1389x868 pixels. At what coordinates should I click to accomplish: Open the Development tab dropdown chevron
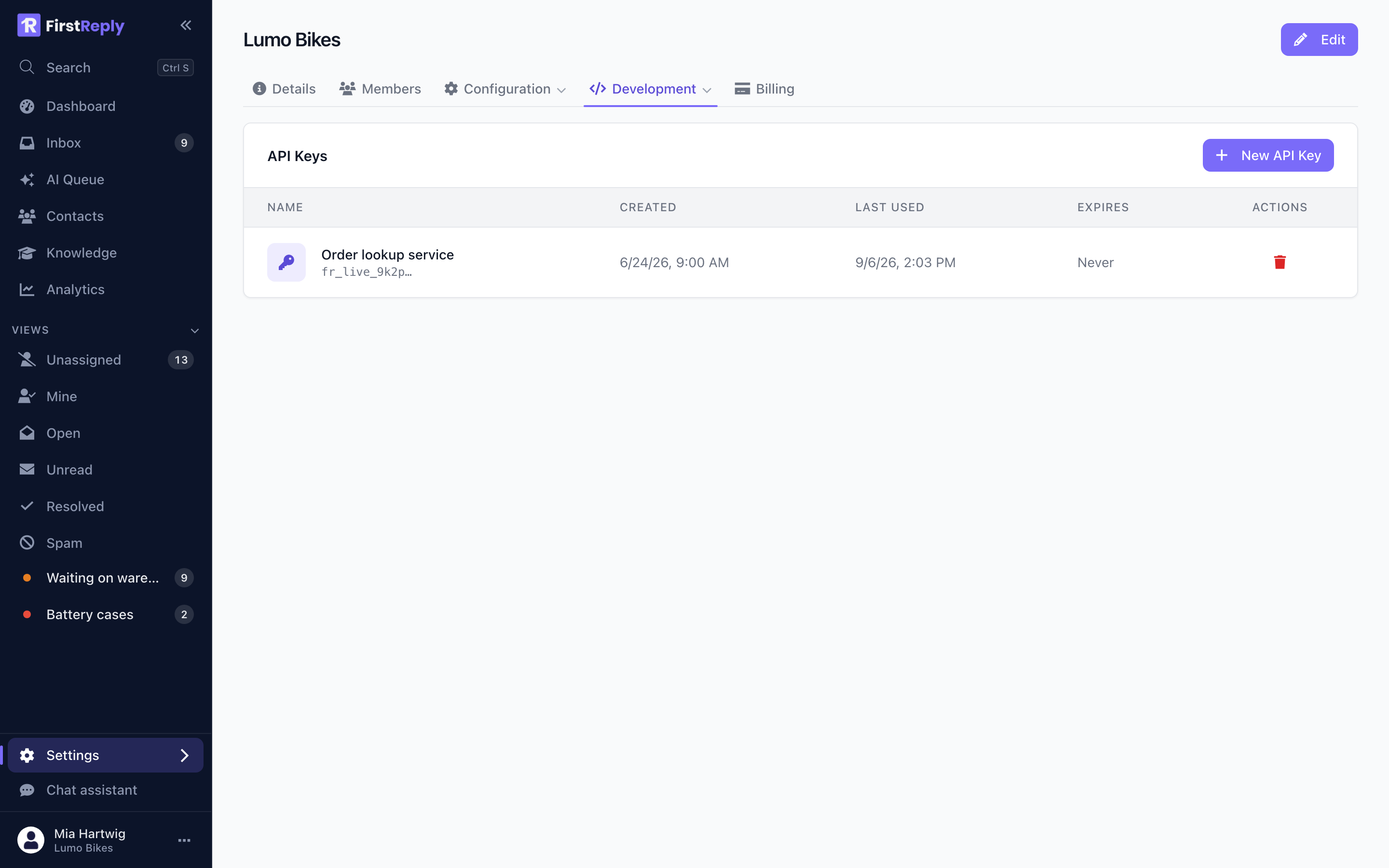[x=707, y=90]
